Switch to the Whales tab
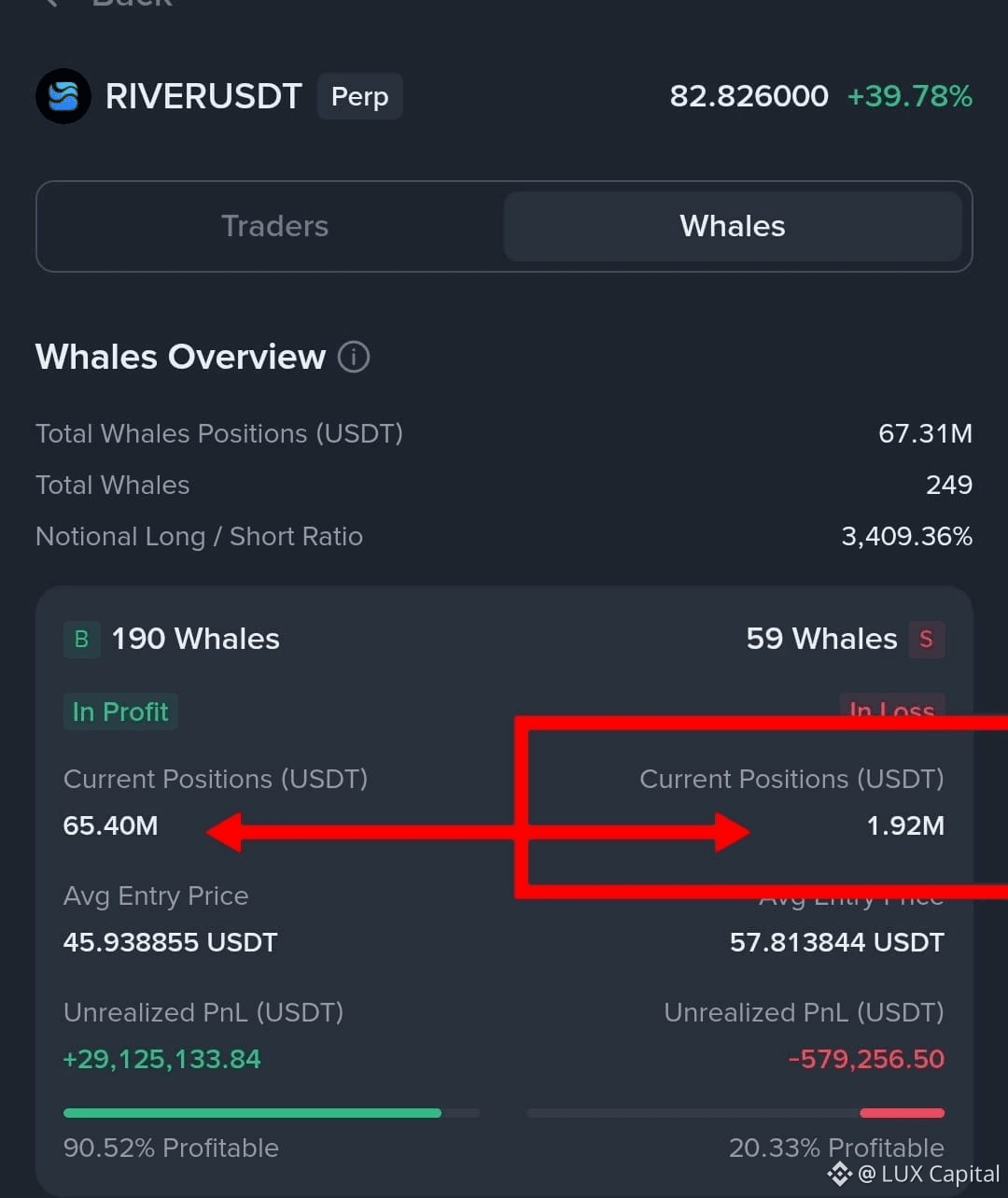Viewport: 1008px width, 1198px height. pyautogui.click(x=732, y=226)
